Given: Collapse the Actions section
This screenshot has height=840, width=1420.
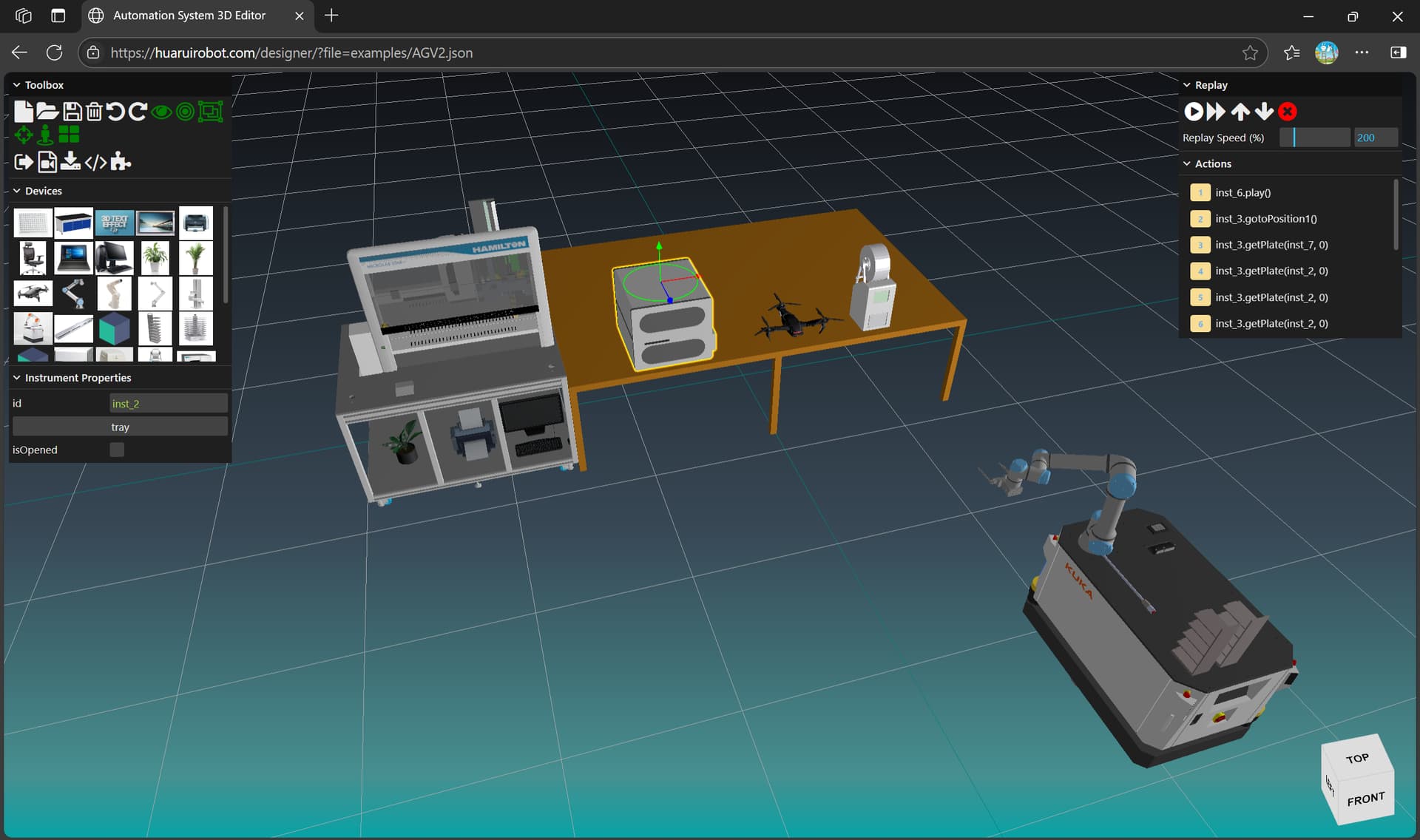Looking at the screenshot, I should (x=1187, y=164).
